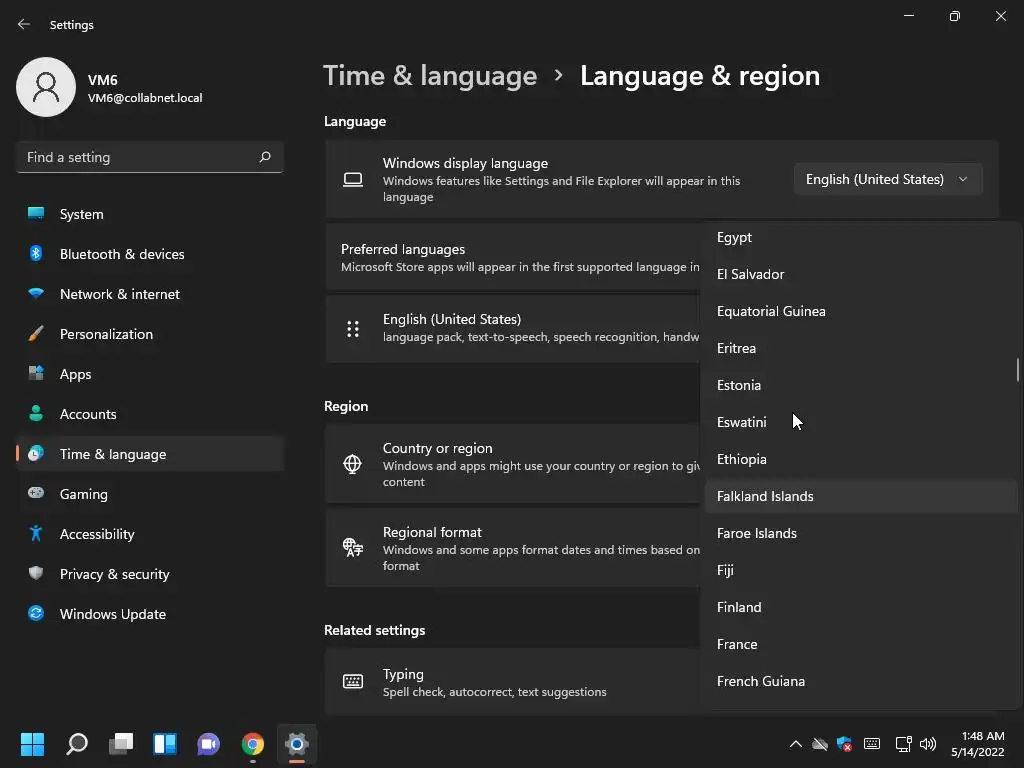Open Widgets from the taskbar
This screenshot has height=768, width=1024.
[x=165, y=744]
